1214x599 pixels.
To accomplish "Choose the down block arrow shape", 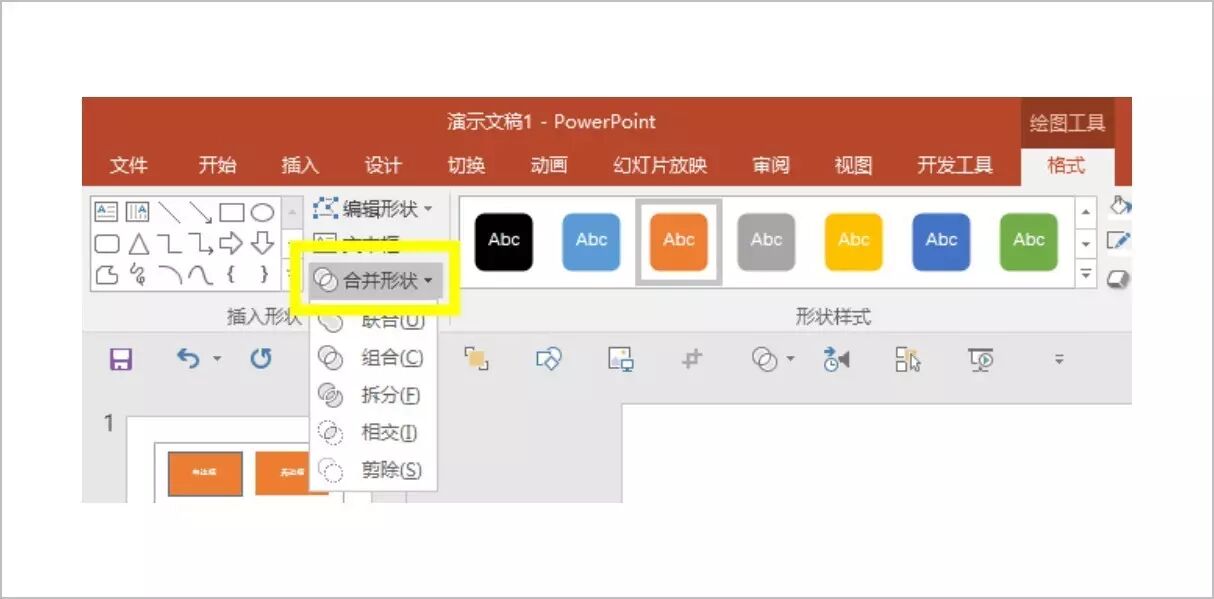I will tap(262, 243).
